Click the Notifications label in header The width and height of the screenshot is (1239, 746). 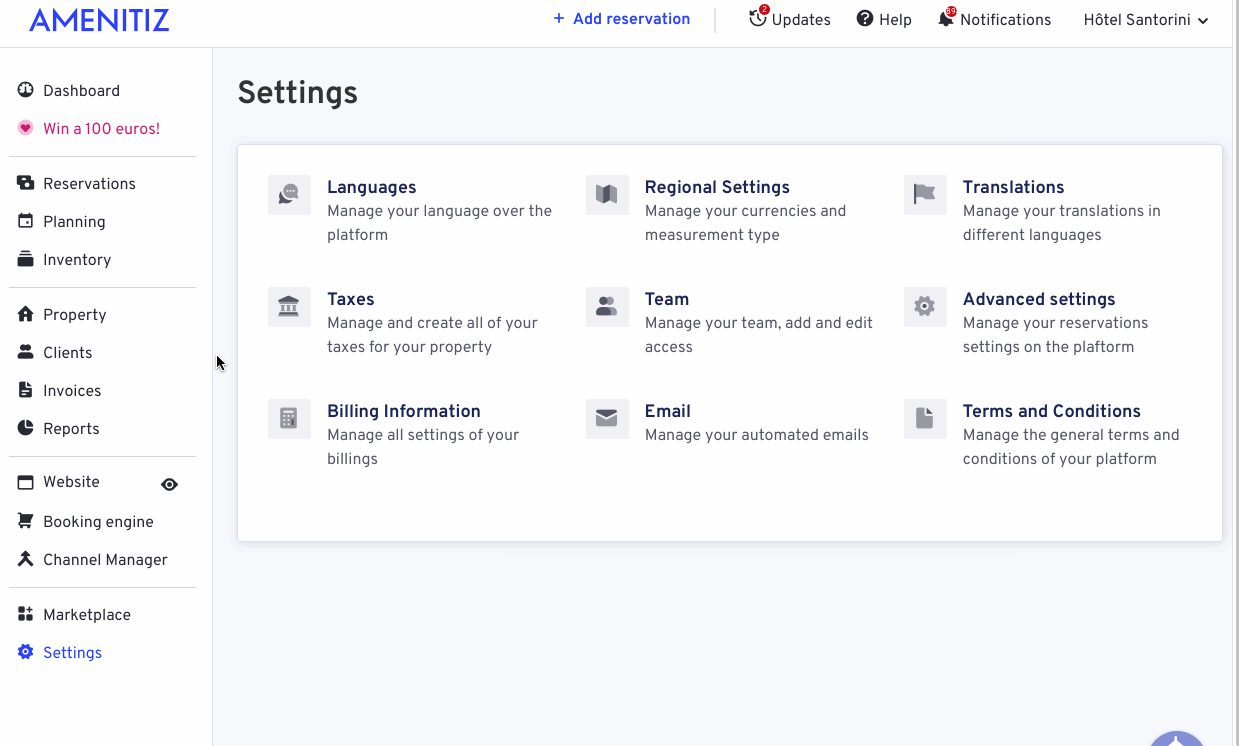click(1005, 20)
